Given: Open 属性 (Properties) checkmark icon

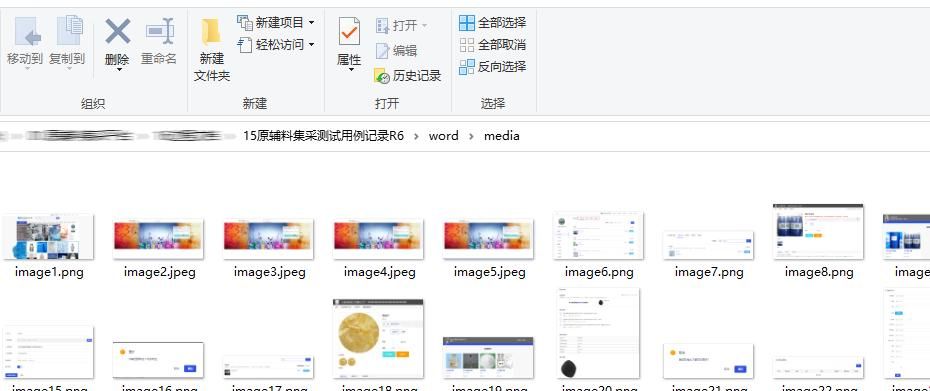Looking at the screenshot, I should tap(349, 32).
